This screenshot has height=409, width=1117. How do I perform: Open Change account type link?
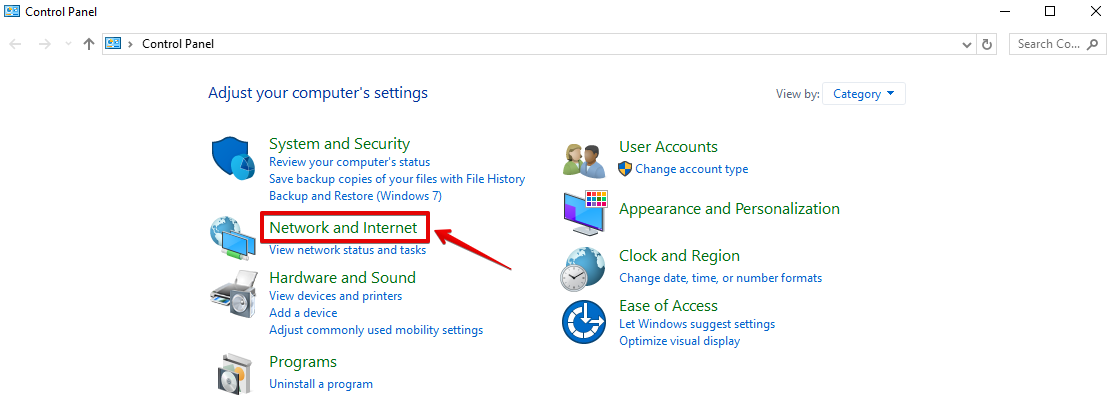pos(691,169)
